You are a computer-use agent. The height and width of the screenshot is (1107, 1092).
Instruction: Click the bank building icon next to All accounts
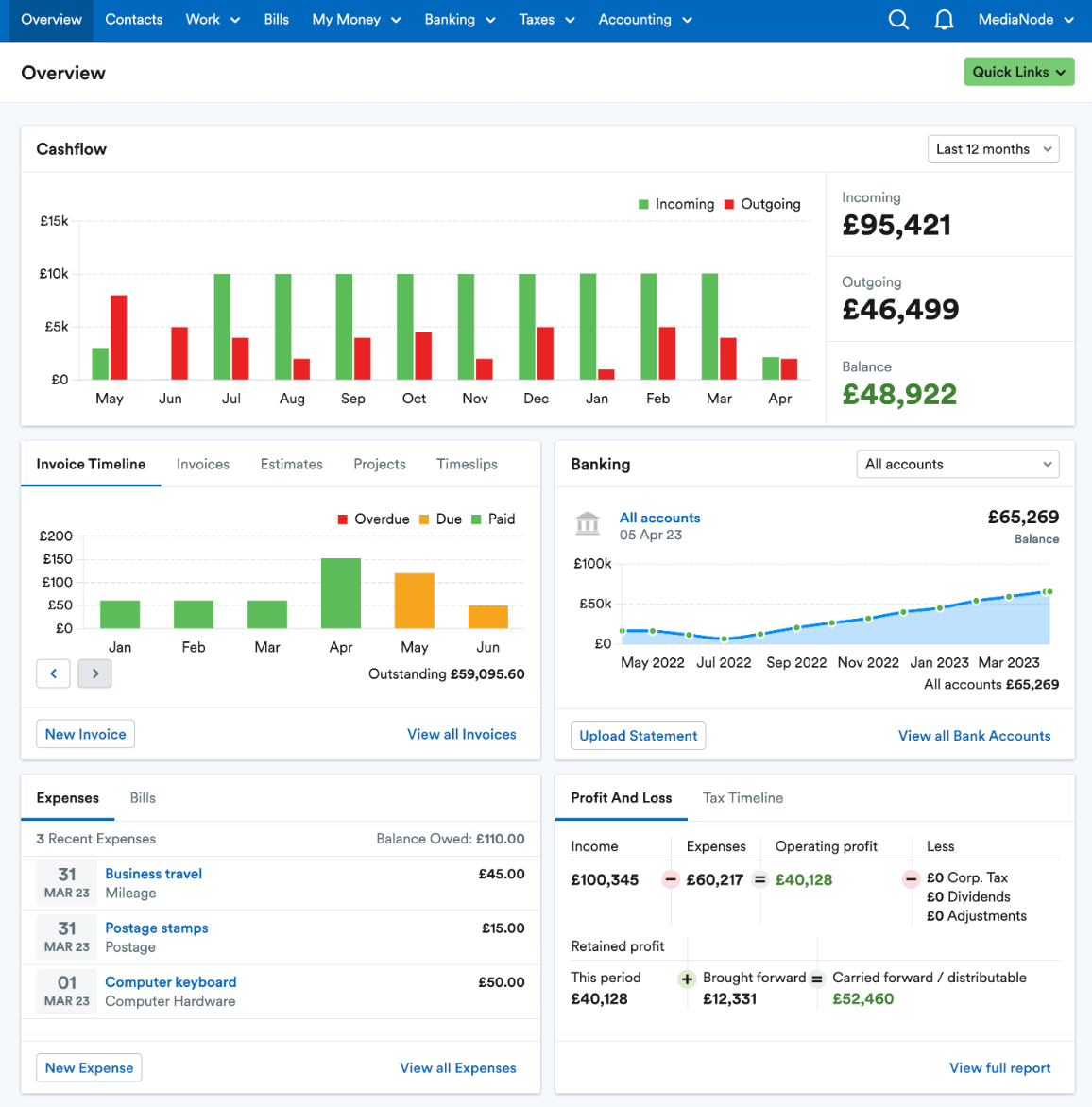click(589, 523)
